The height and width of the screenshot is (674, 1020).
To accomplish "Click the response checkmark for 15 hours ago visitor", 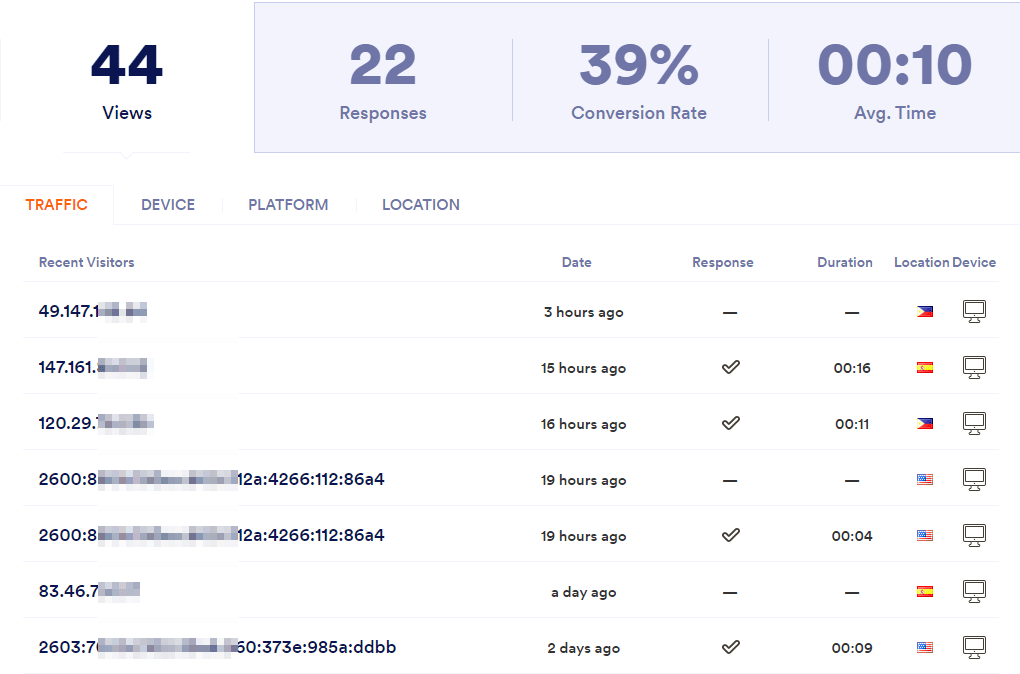I will coord(730,367).
